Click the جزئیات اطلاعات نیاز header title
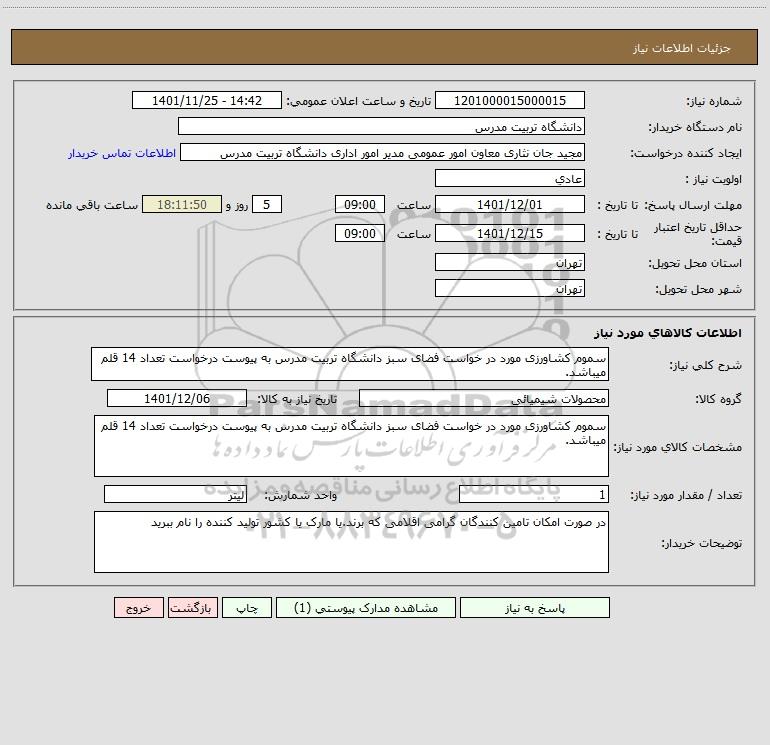Viewport: 770px width, 745px height. [x=681, y=48]
